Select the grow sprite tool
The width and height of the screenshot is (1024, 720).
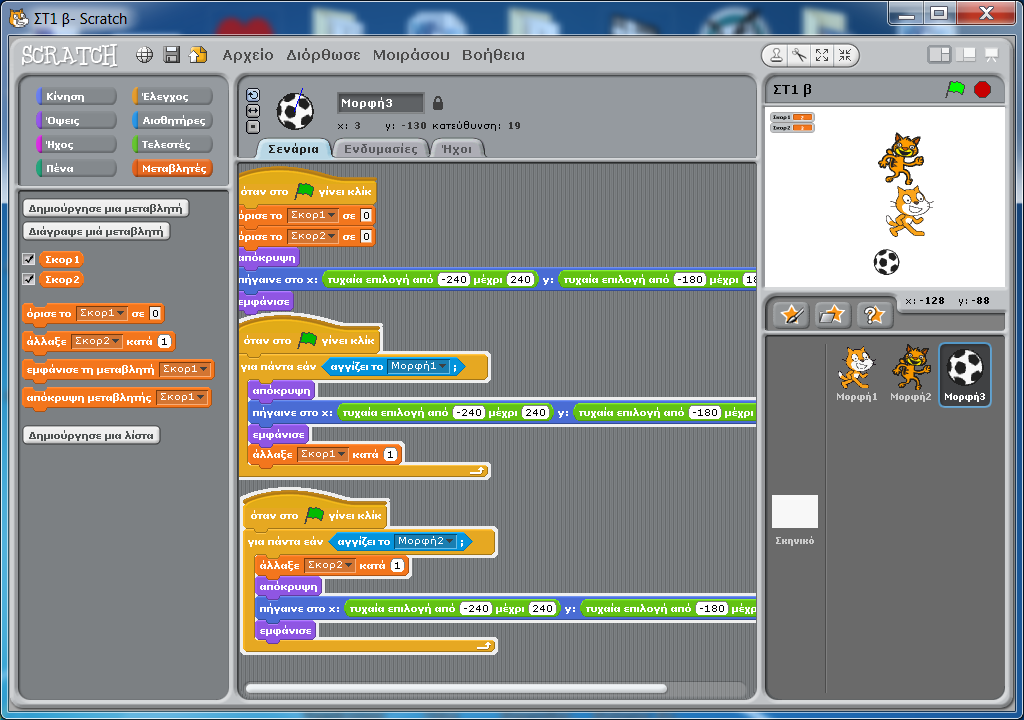822,56
